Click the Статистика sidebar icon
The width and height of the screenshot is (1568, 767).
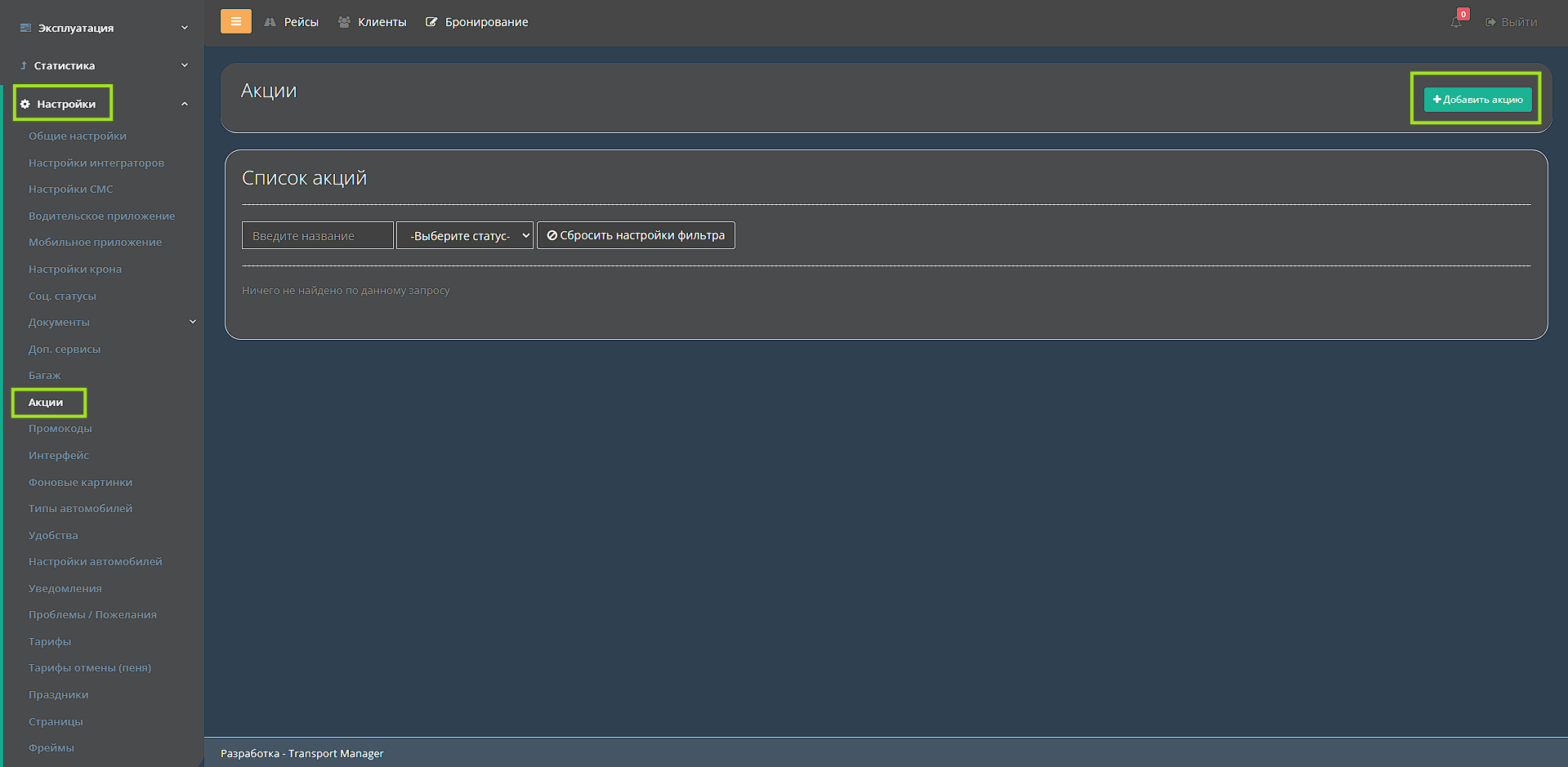coord(24,65)
